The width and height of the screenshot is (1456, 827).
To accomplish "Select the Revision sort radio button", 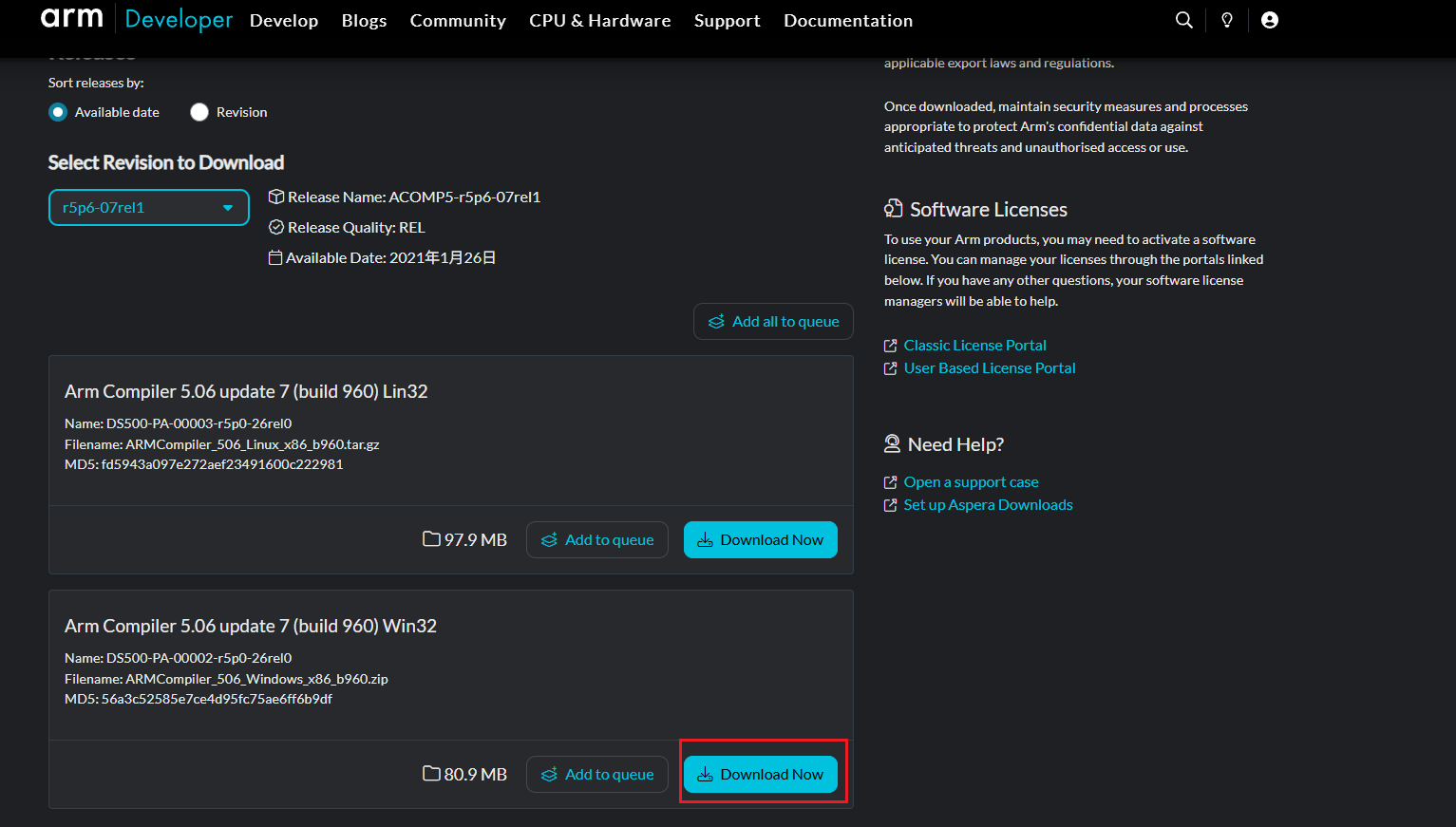I will tap(199, 112).
